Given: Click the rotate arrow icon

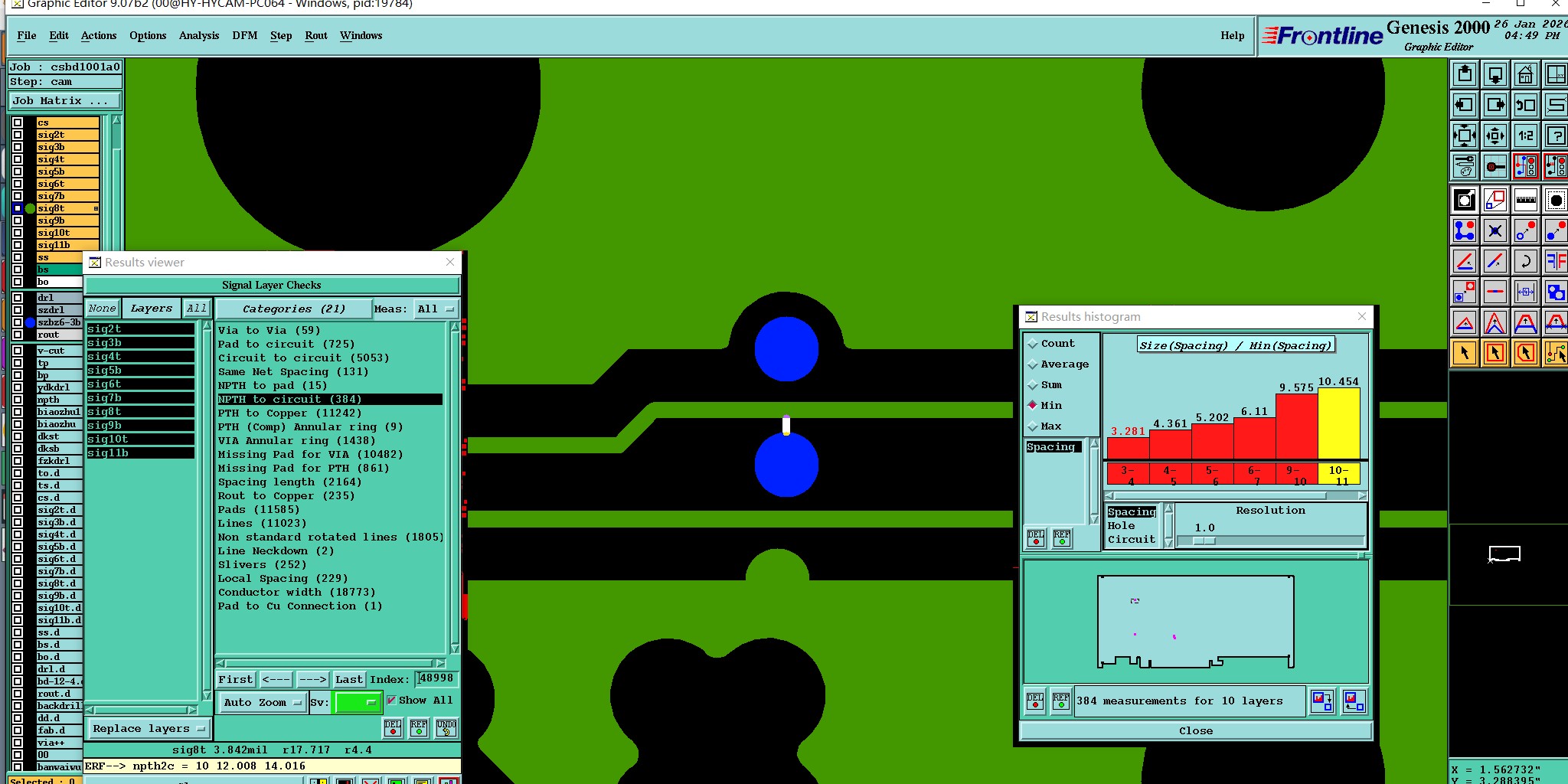Looking at the screenshot, I should [x=1525, y=261].
